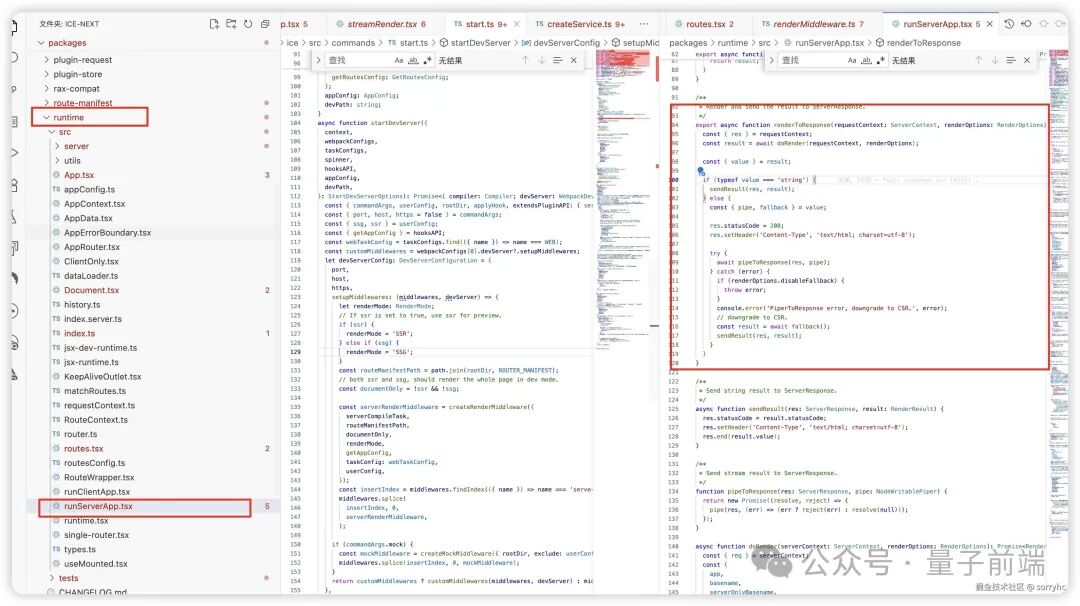Click startDevServer in the breadcrumb bar
Image resolution: width=1080 pixels, height=606 pixels.
pos(478,43)
